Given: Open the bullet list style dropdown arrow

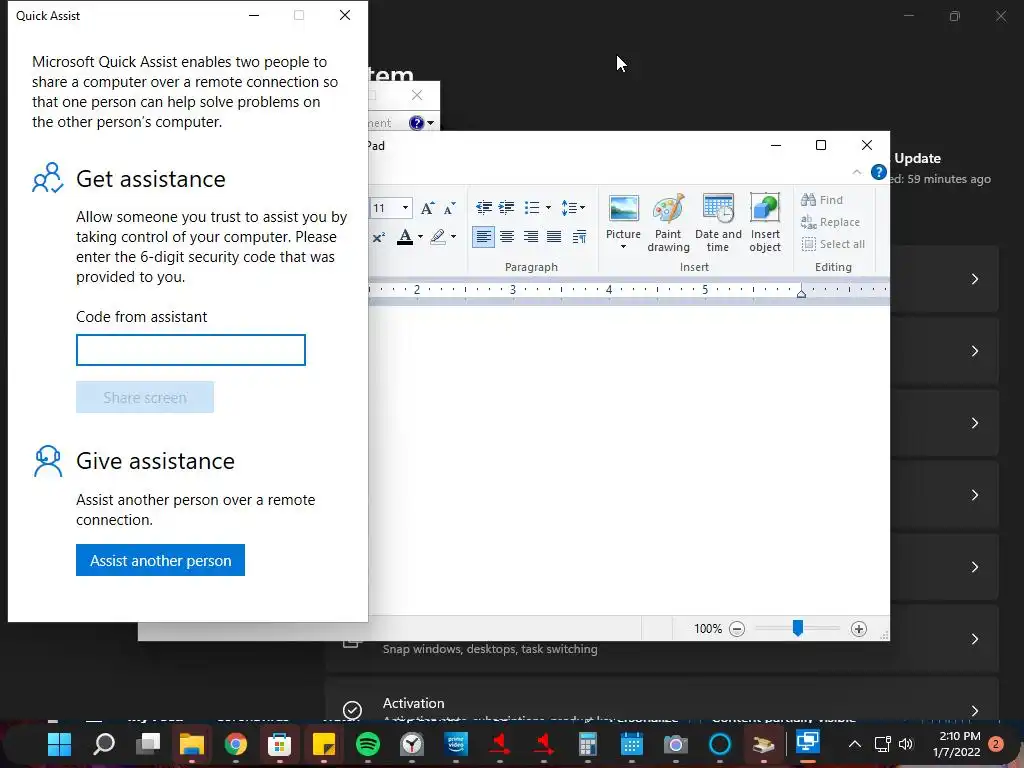Looking at the screenshot, I should pos(548,208).
